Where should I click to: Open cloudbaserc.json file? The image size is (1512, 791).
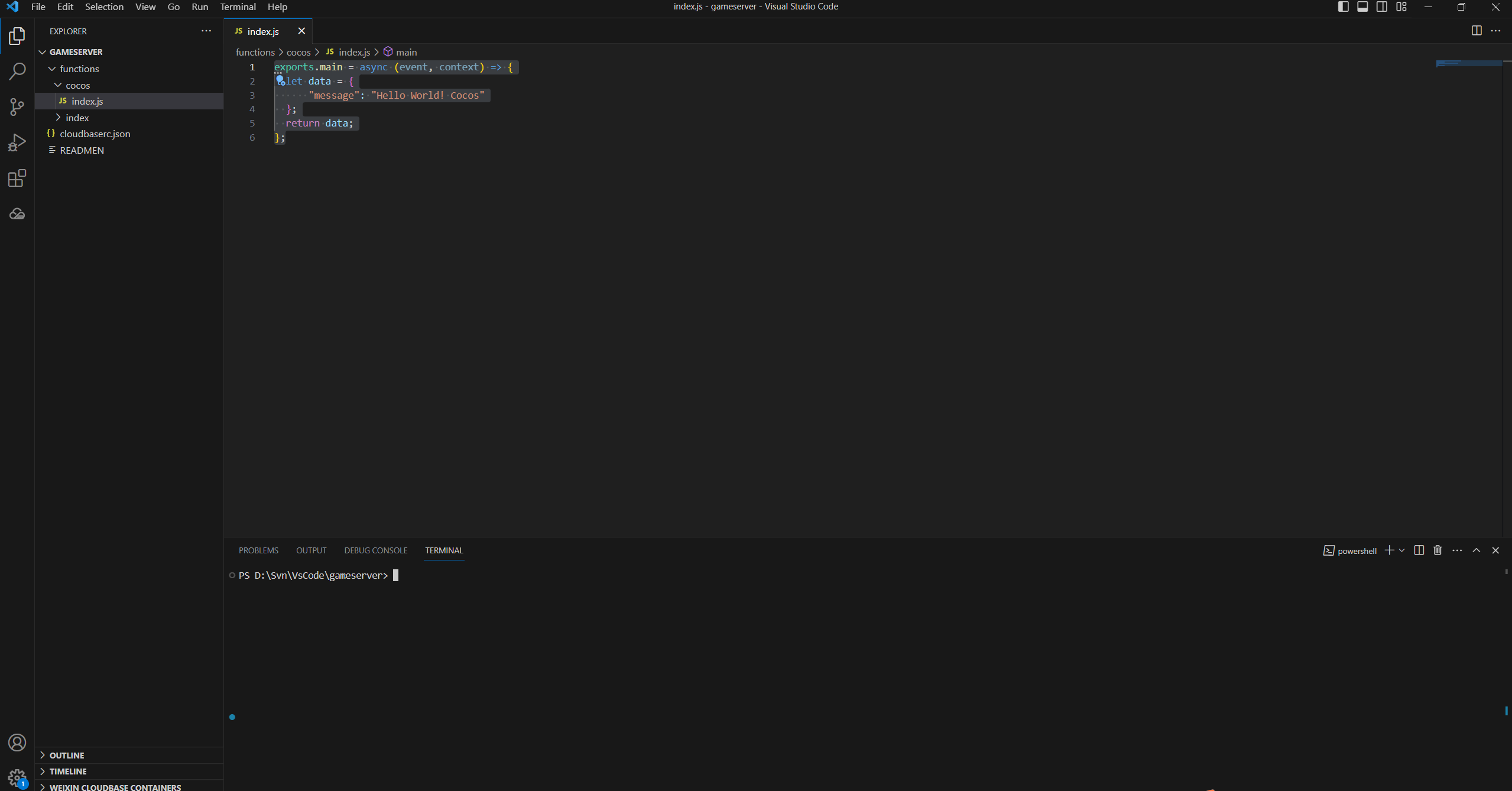95,134
